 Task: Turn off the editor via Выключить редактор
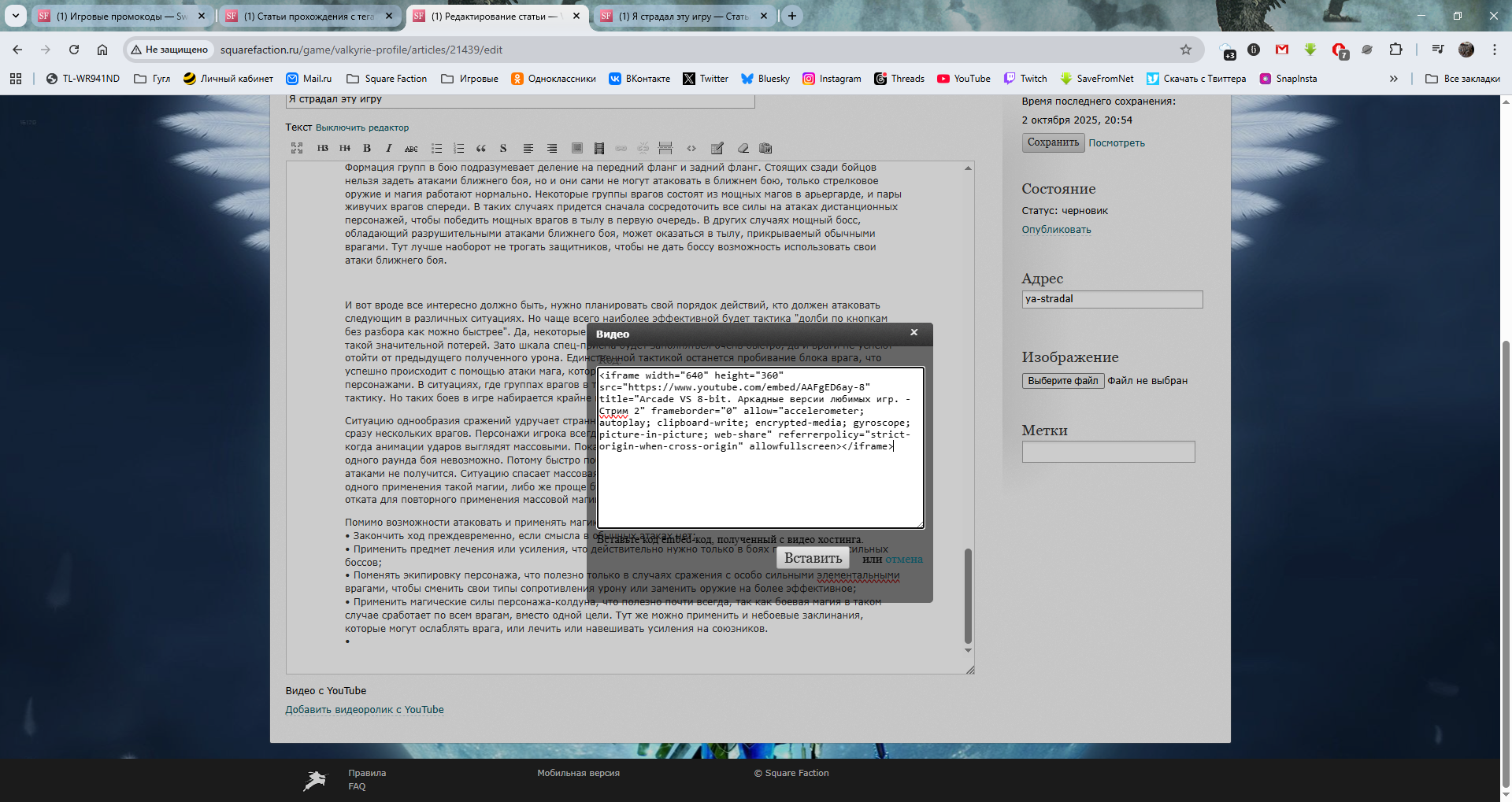pyautogui.click(x=361, y=128)
